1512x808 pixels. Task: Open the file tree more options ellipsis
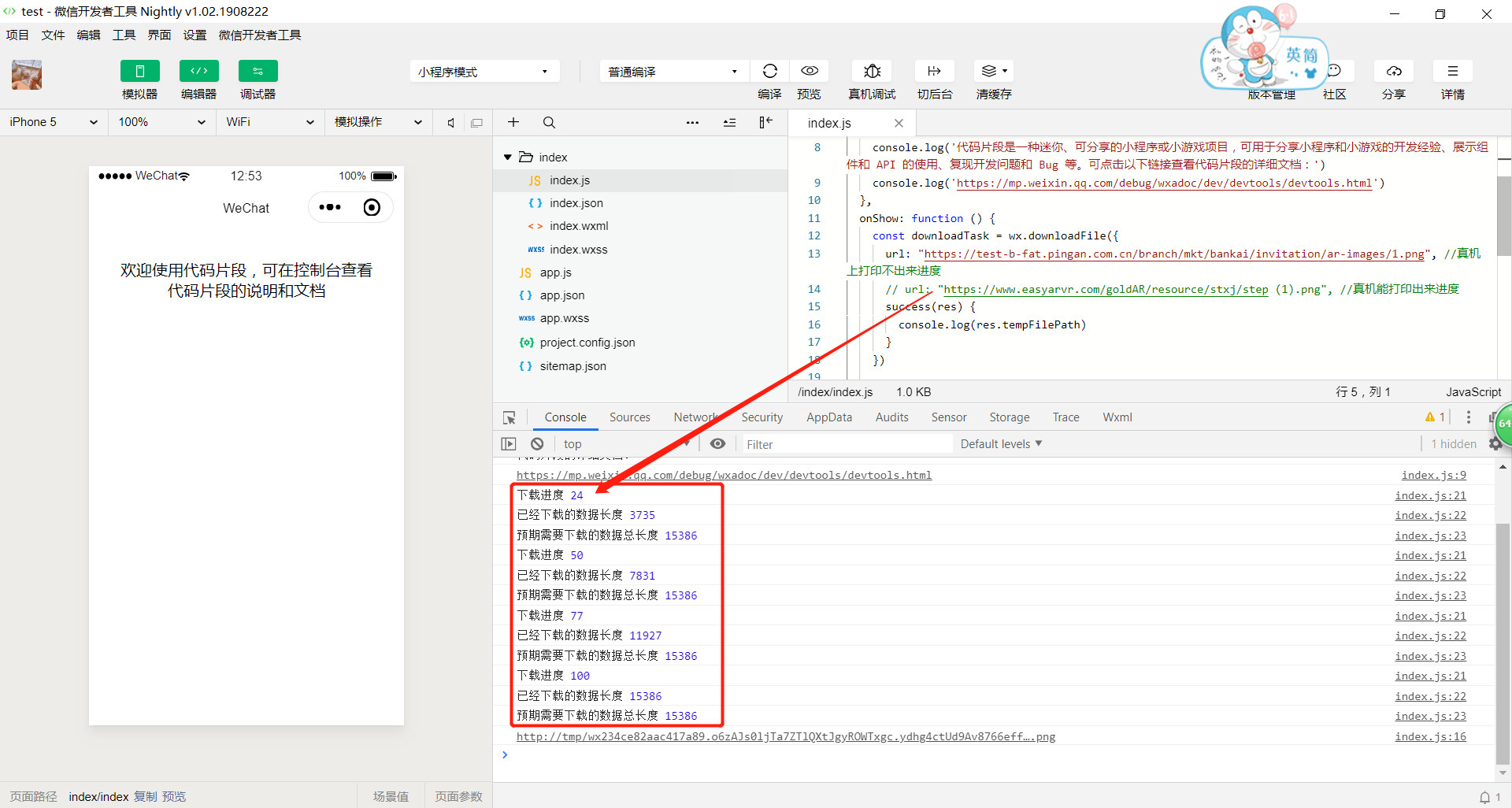coord(692,122)
